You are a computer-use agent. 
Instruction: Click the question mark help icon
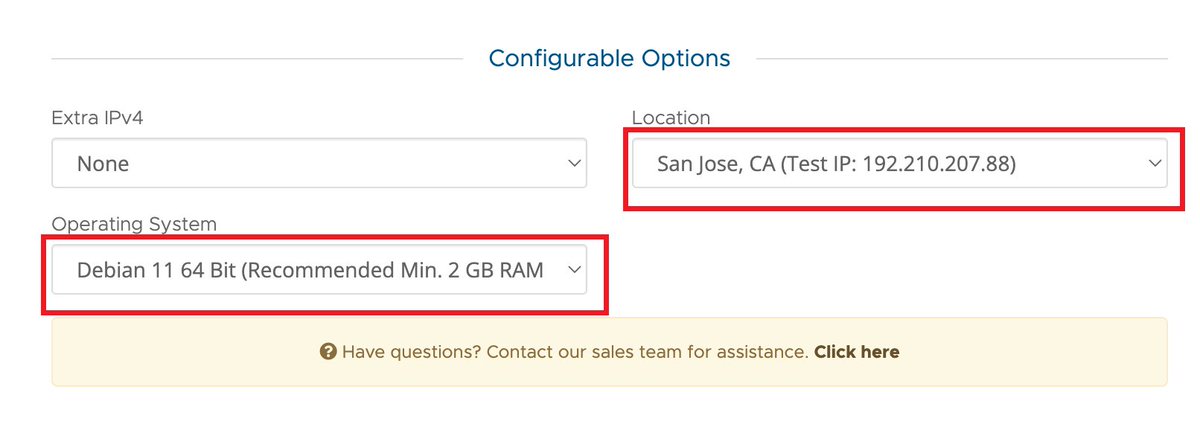pyautogui.click(x=327, y=352)
